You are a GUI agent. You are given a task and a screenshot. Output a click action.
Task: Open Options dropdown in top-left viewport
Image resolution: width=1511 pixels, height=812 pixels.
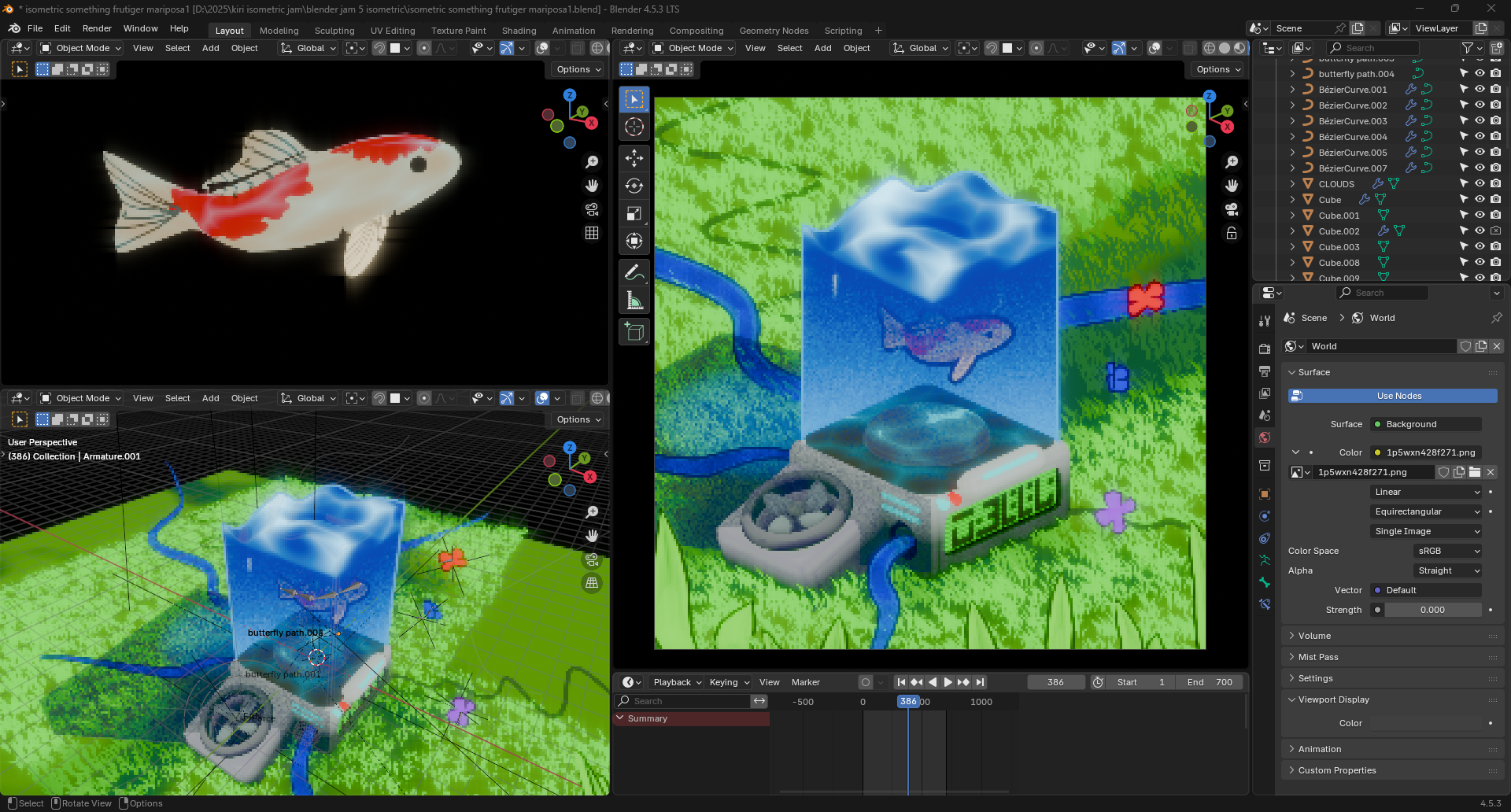tap(578, 69)
